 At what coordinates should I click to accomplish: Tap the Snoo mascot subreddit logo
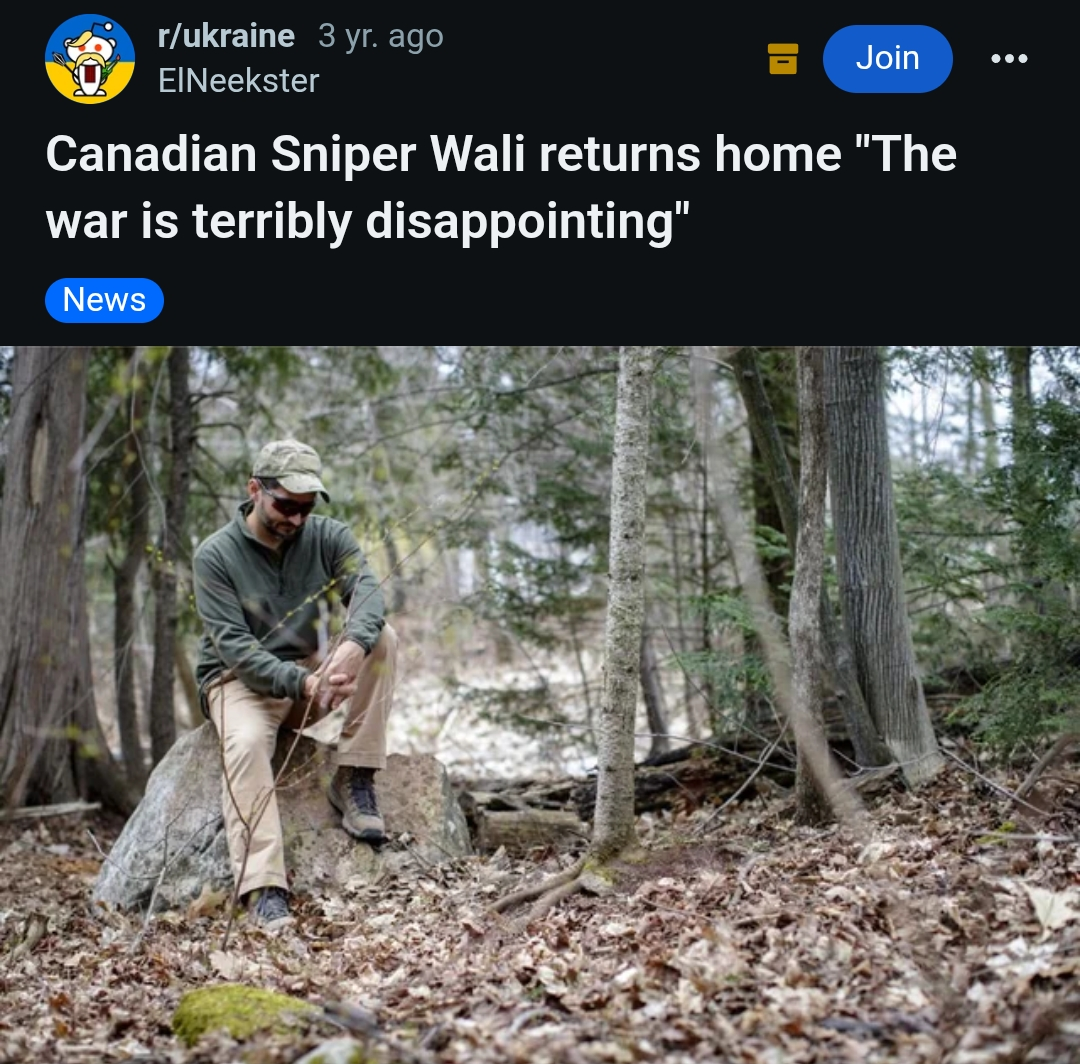[90, 59]
